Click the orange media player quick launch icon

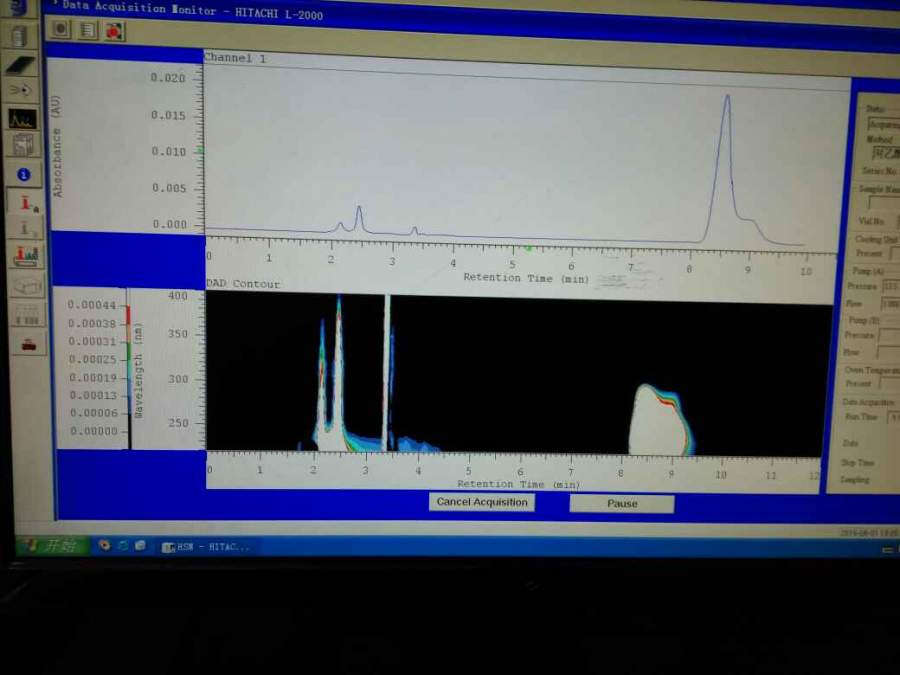click(104, 545)
